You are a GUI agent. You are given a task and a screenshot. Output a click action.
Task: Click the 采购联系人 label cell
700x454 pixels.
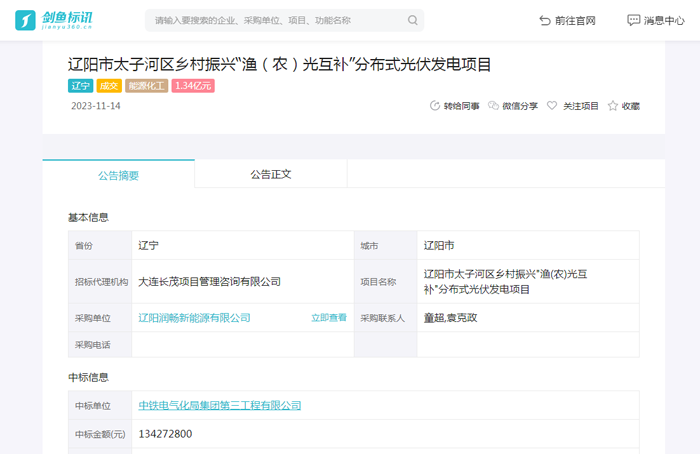tap(386, 318)
